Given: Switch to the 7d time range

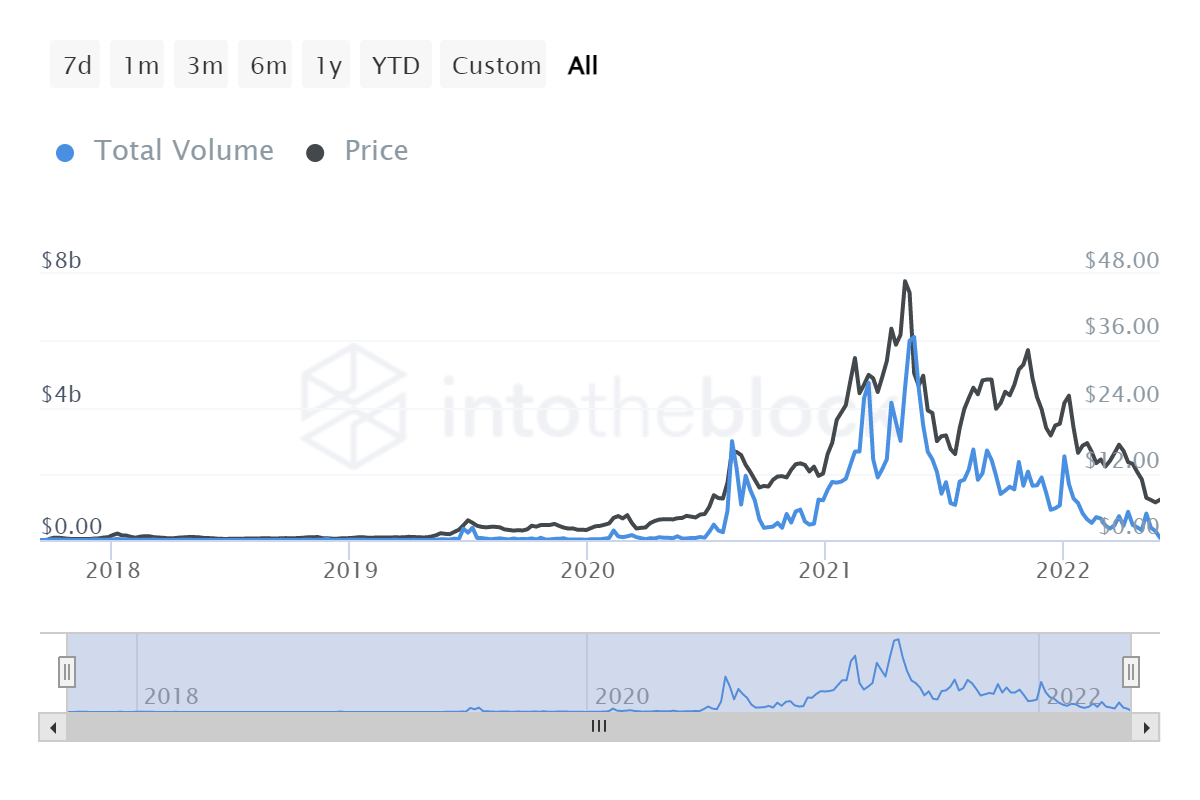Looking at the screenshot, I should [x=75, y=64].
